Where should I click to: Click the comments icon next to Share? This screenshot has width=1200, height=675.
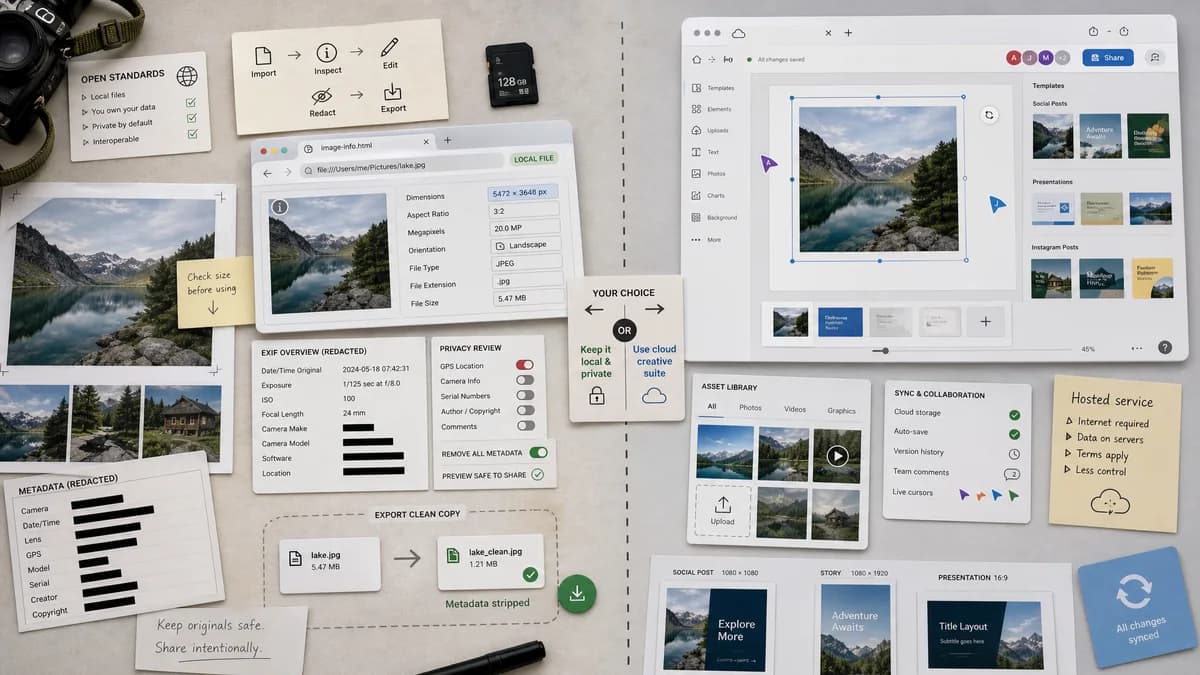pyautogui.click(x=1154, y=58)
